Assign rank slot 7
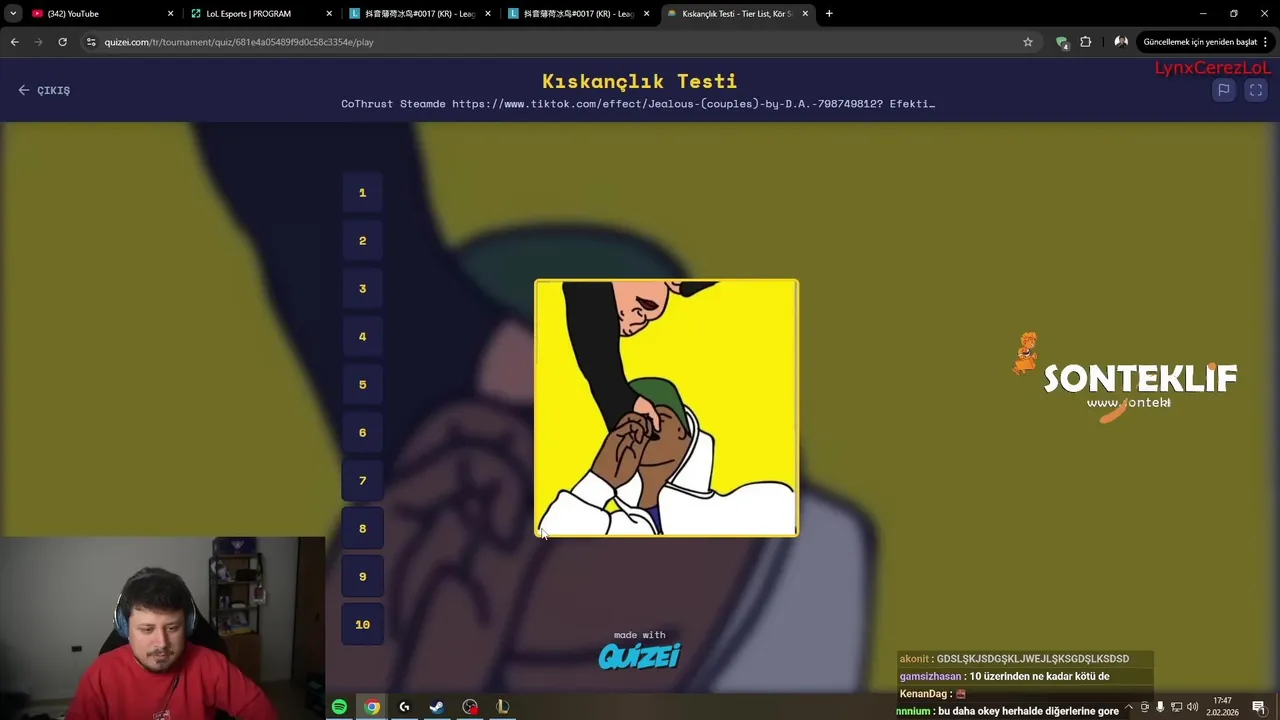This screenshot has width=1280, height=720. tap(362, 481)
